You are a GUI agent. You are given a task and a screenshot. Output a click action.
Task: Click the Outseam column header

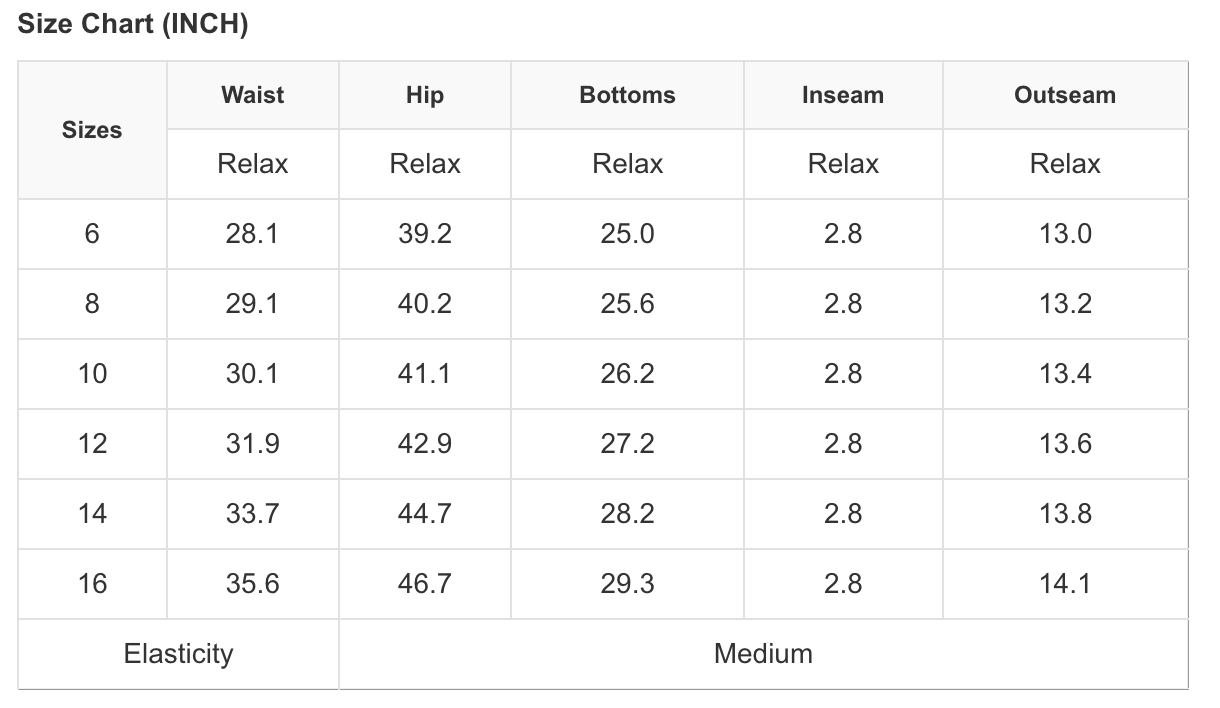[x=1065, y=95]
